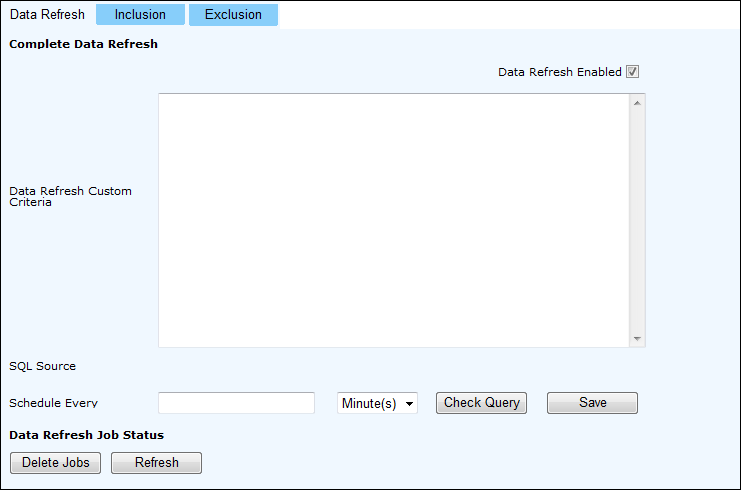Click the SQL Source label
The width and height of the screenshot is (741, 490).
tap(42, 366)
